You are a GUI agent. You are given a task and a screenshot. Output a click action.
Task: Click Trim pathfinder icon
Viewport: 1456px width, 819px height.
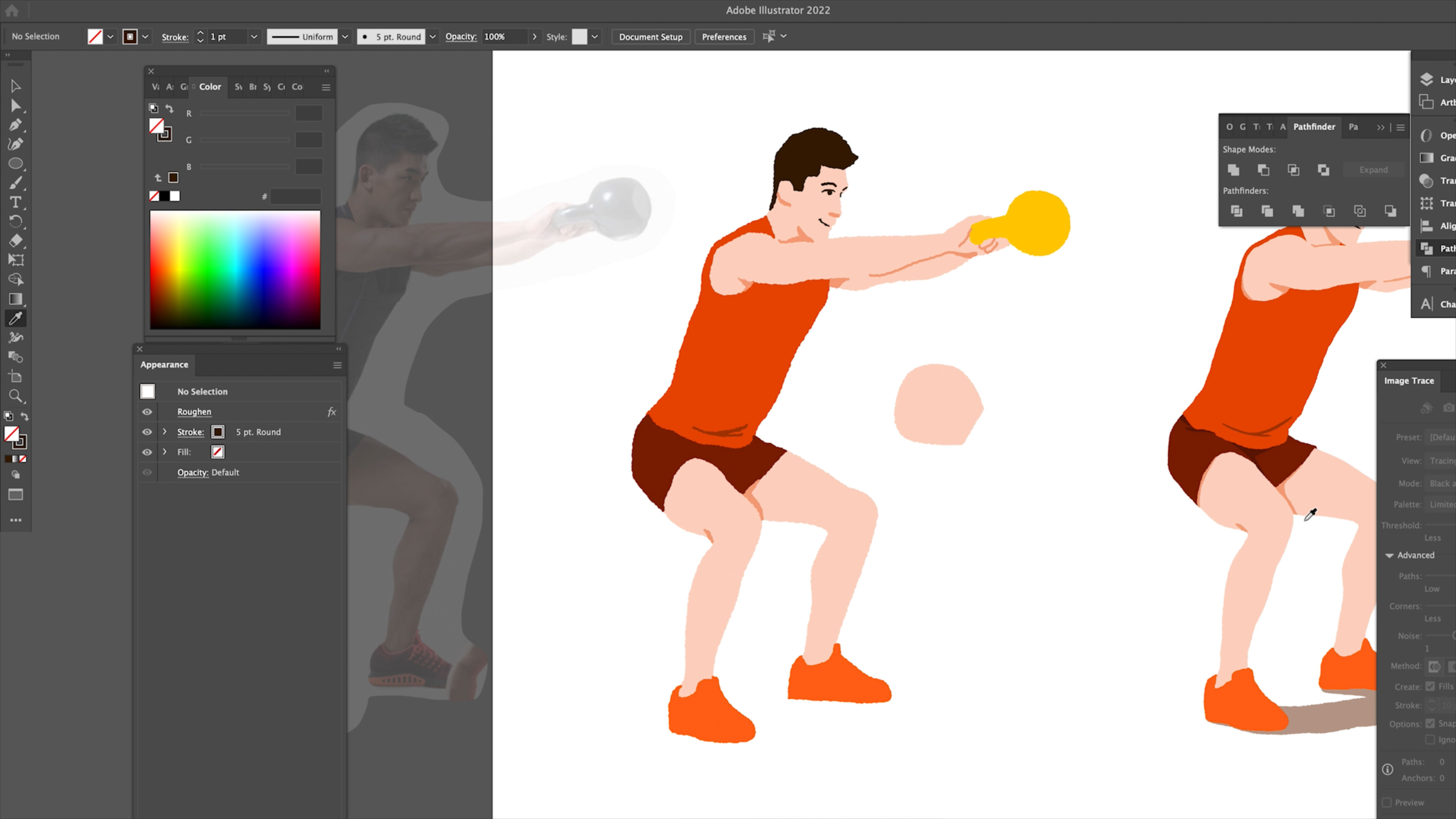1267,211
